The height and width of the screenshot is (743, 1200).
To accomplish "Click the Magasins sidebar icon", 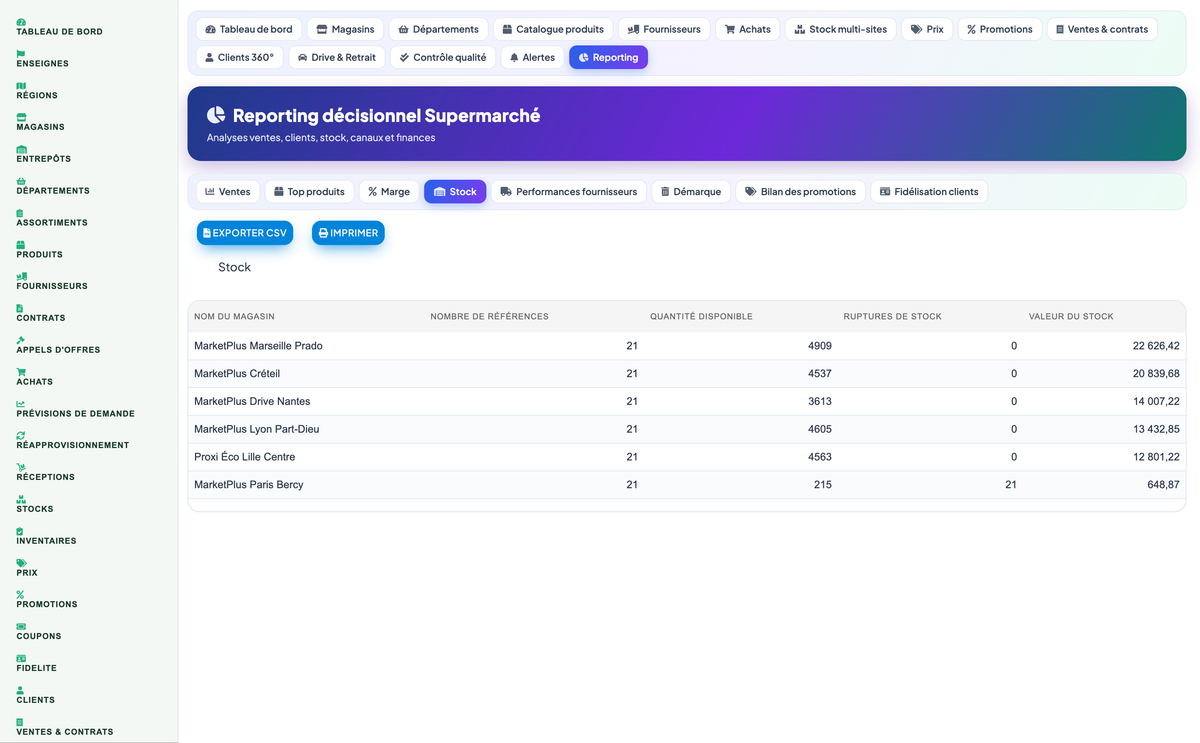I will (x=21, y=117).
